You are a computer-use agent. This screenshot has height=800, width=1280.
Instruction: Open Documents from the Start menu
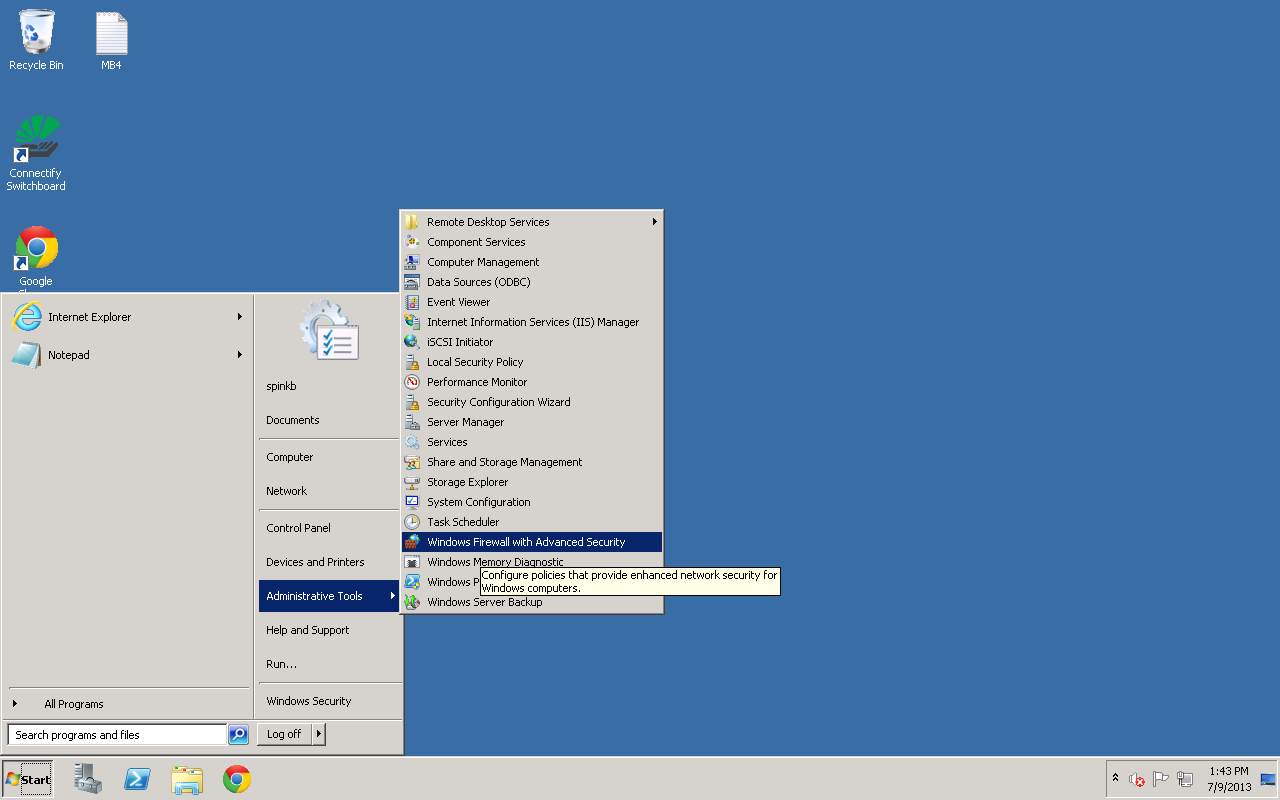(x=329, y=420)
